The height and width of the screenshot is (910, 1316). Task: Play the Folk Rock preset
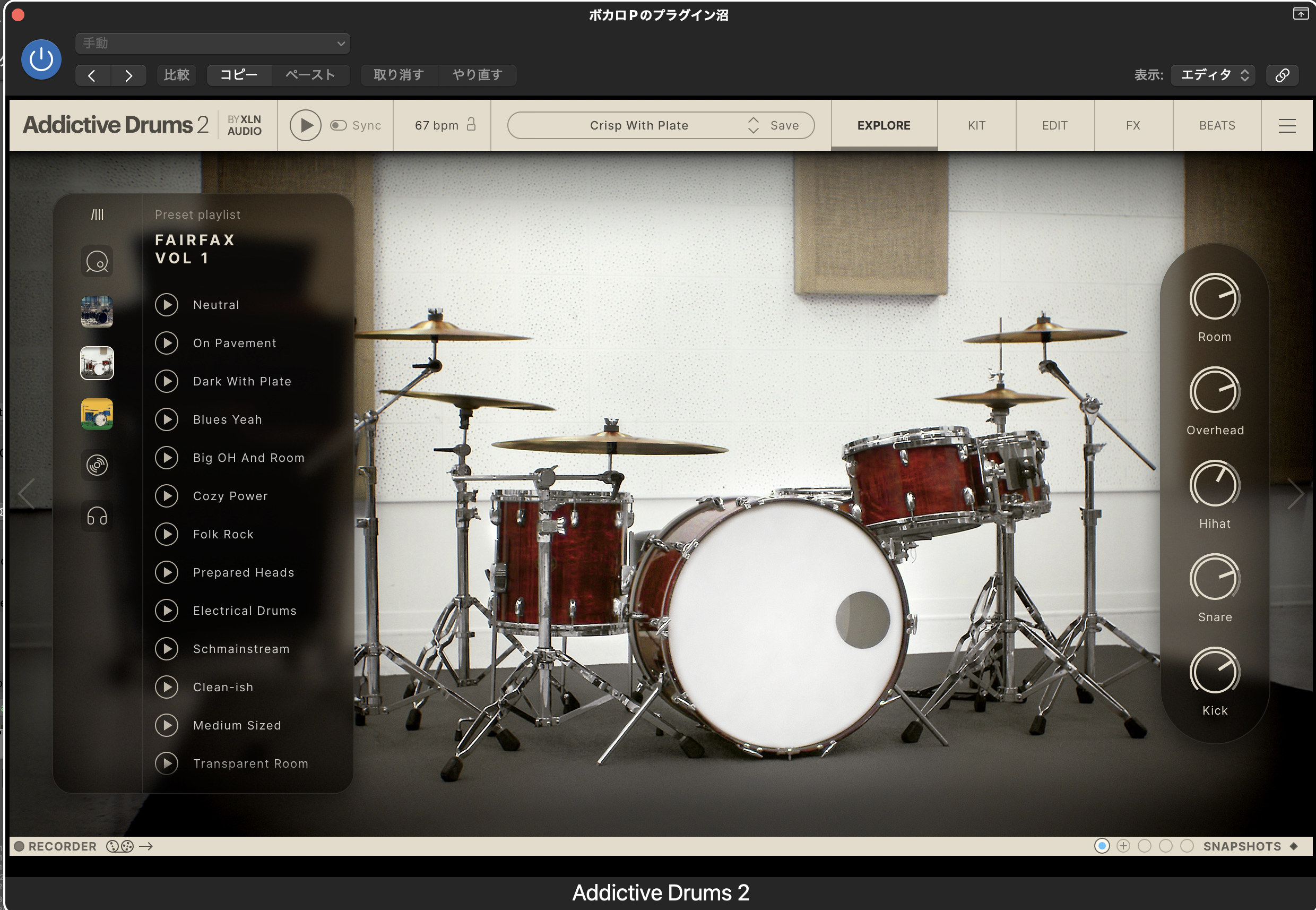coord(167,534)
